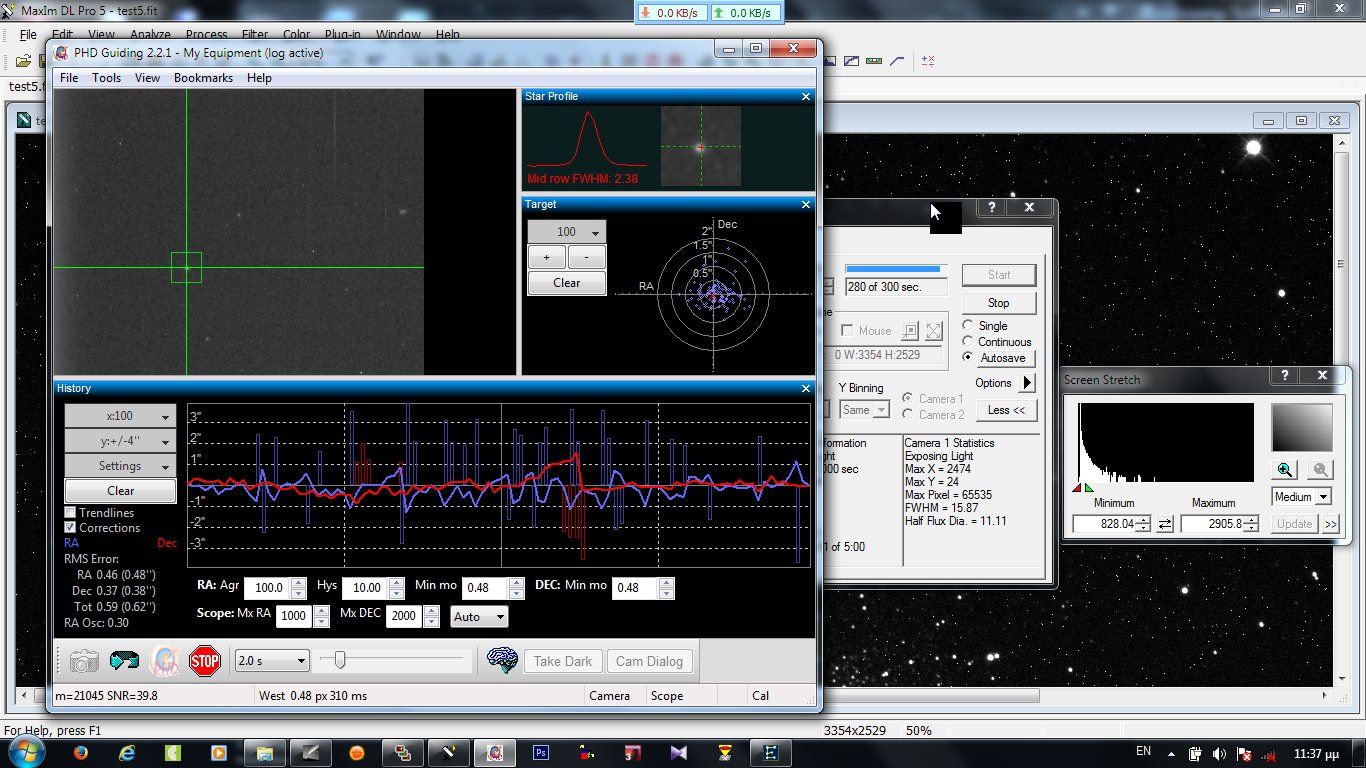
Task: Click the PHD guide target icon
Action: (x=165, y=661)
